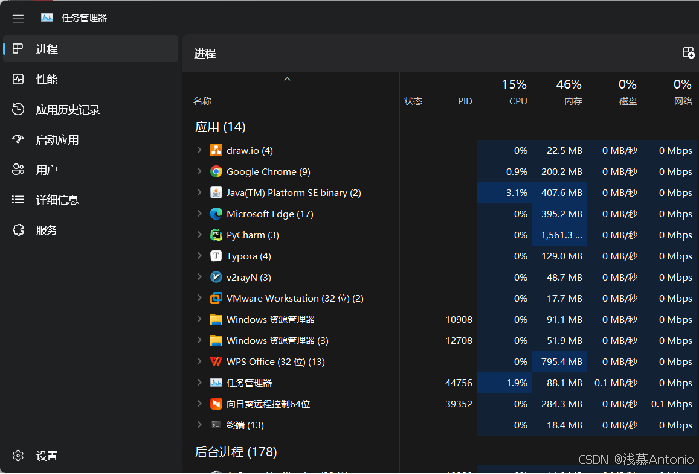The image size is (699, 474).
Task: Select the Details list icon in sidebar
Action: tap(18, 200)
